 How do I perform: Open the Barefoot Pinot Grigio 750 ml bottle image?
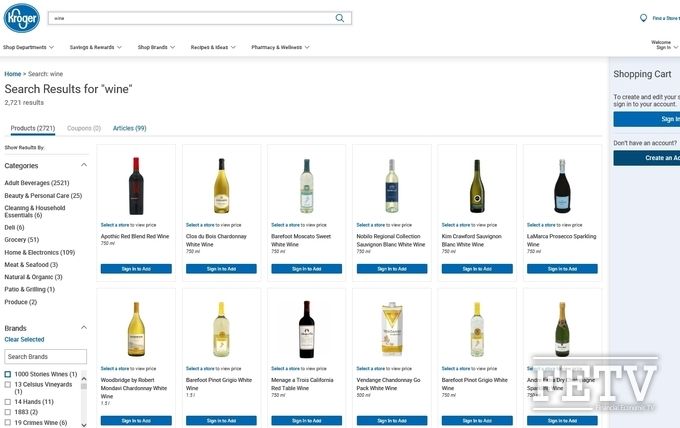(x=477, y=329)
